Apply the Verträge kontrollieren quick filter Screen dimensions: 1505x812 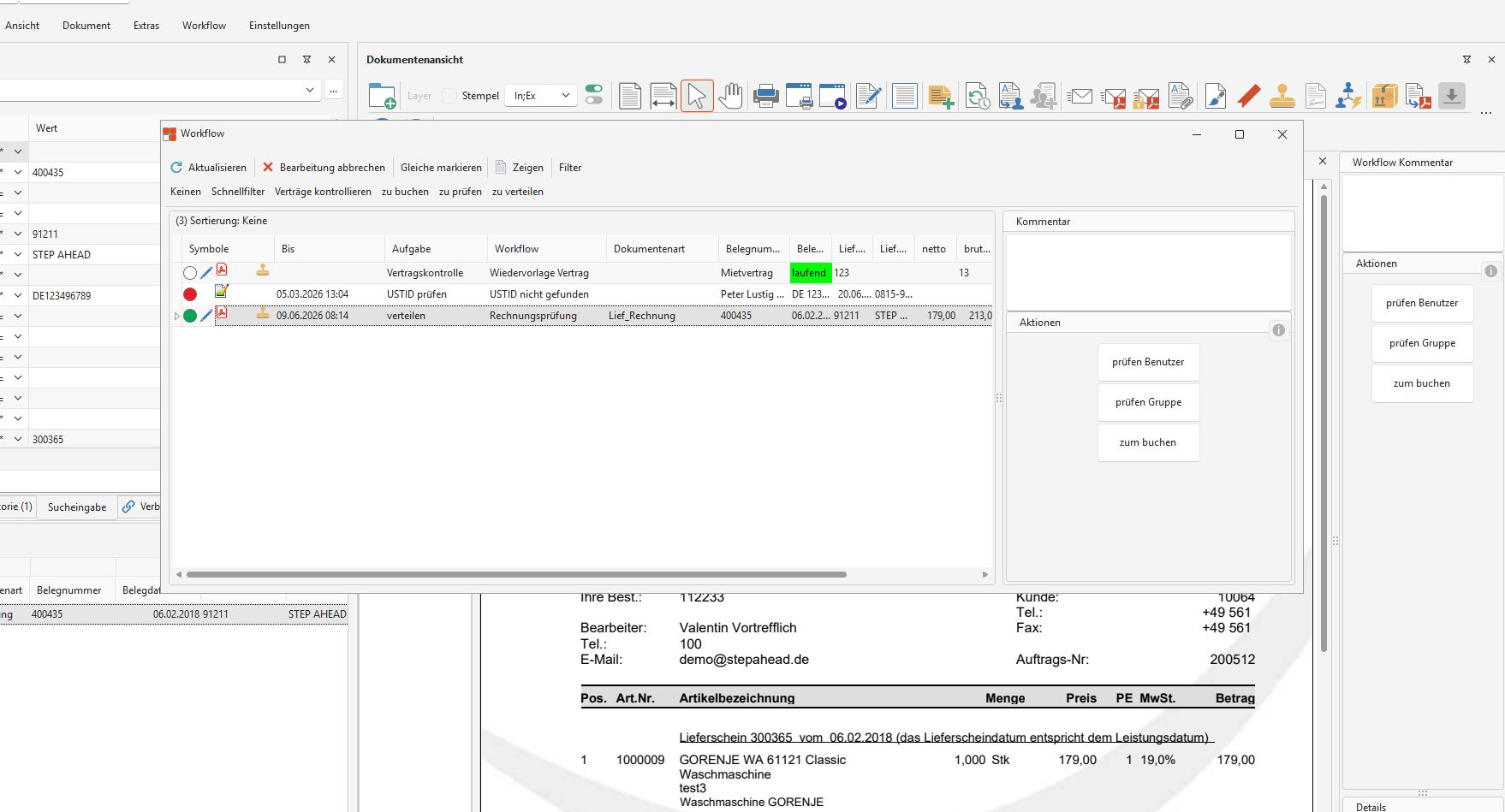pyautogui.click(x=323, y=192)
